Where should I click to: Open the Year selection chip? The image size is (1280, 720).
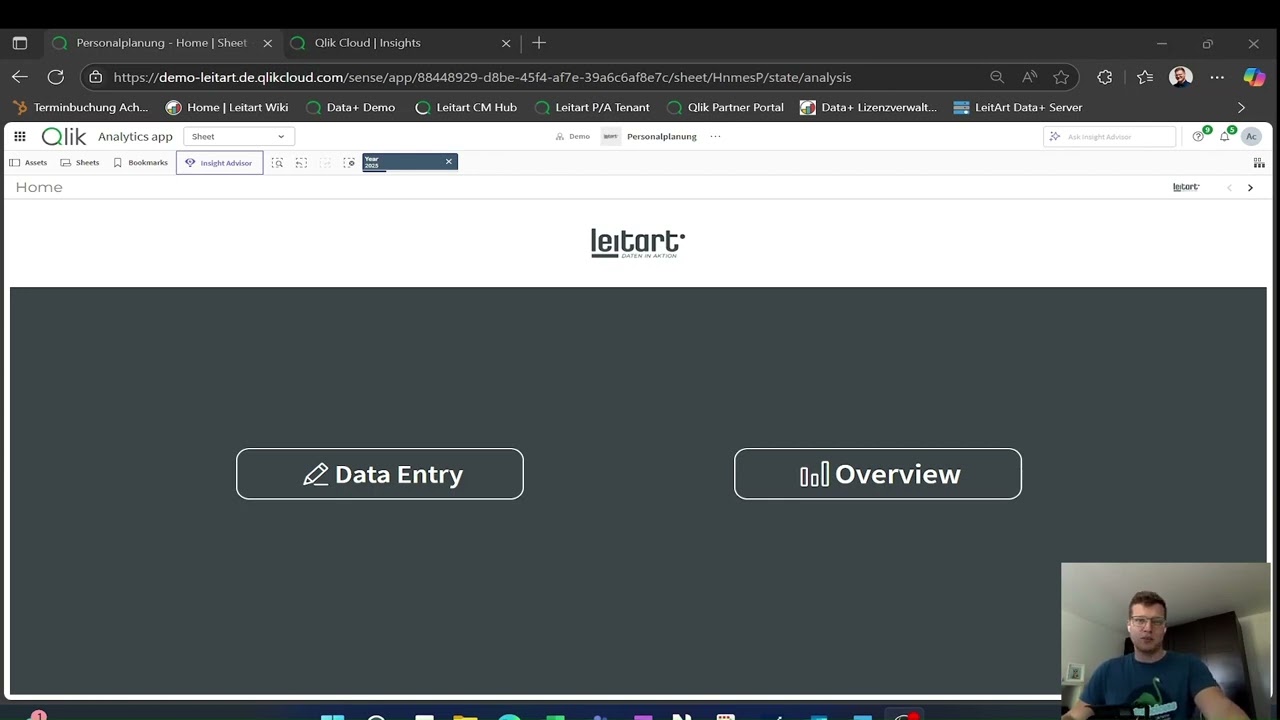coord(401,162)
